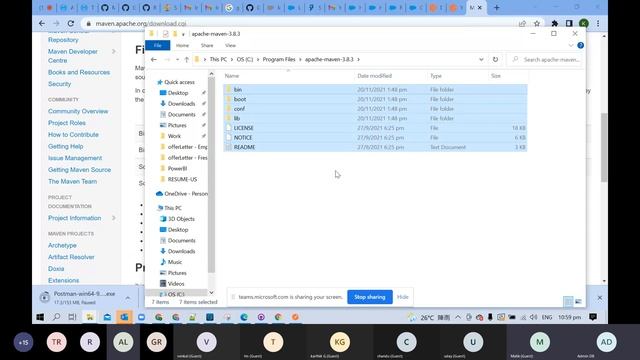Open the bin folder
Screen dimensions: 640x360
pyautogui.click(x=238, y=89)
